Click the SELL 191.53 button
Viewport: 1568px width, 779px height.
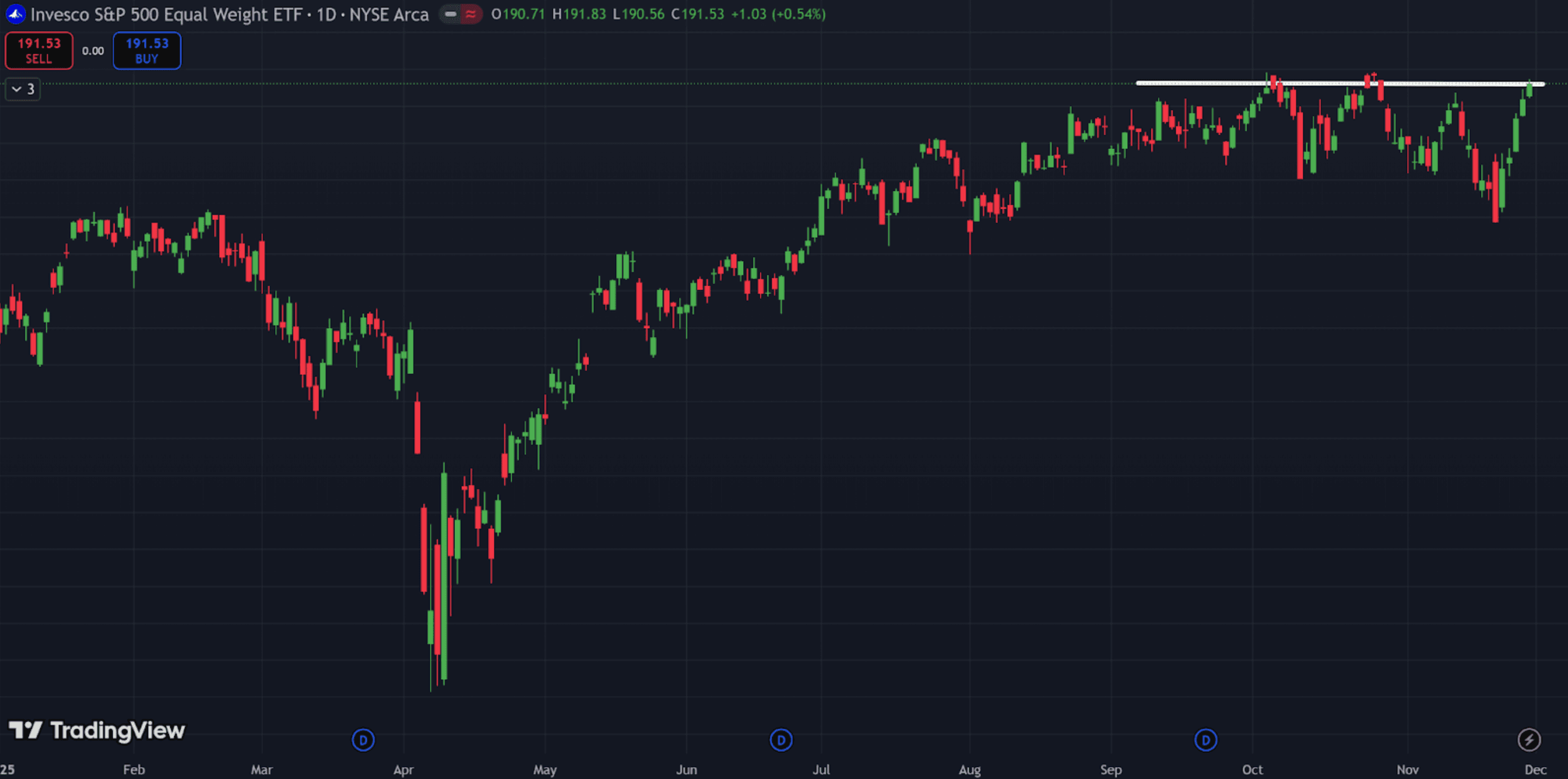click(x=39, y=51)
